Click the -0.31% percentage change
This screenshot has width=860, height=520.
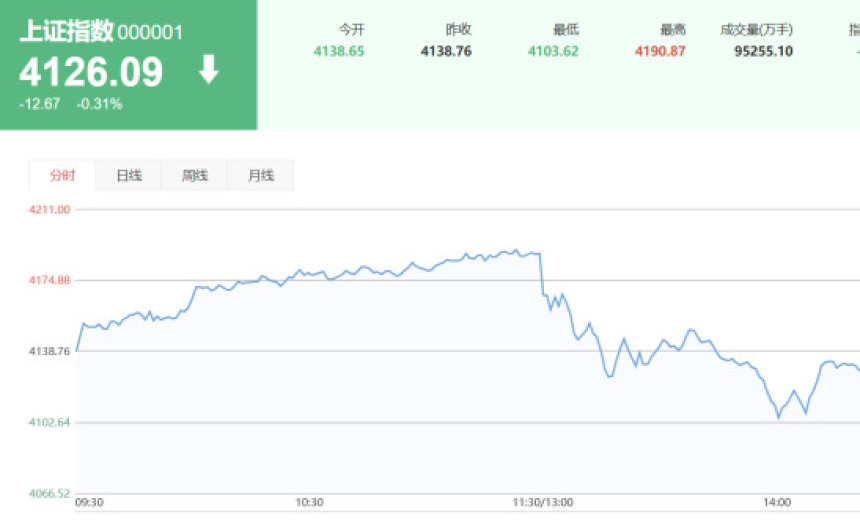99,103
